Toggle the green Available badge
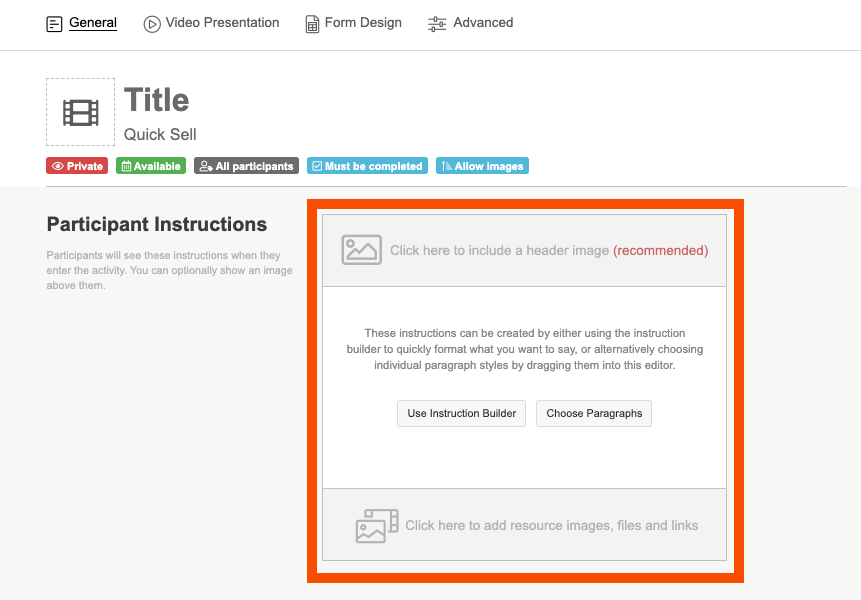The width and height of the screenshot is (861, 600). click(151, 166)
